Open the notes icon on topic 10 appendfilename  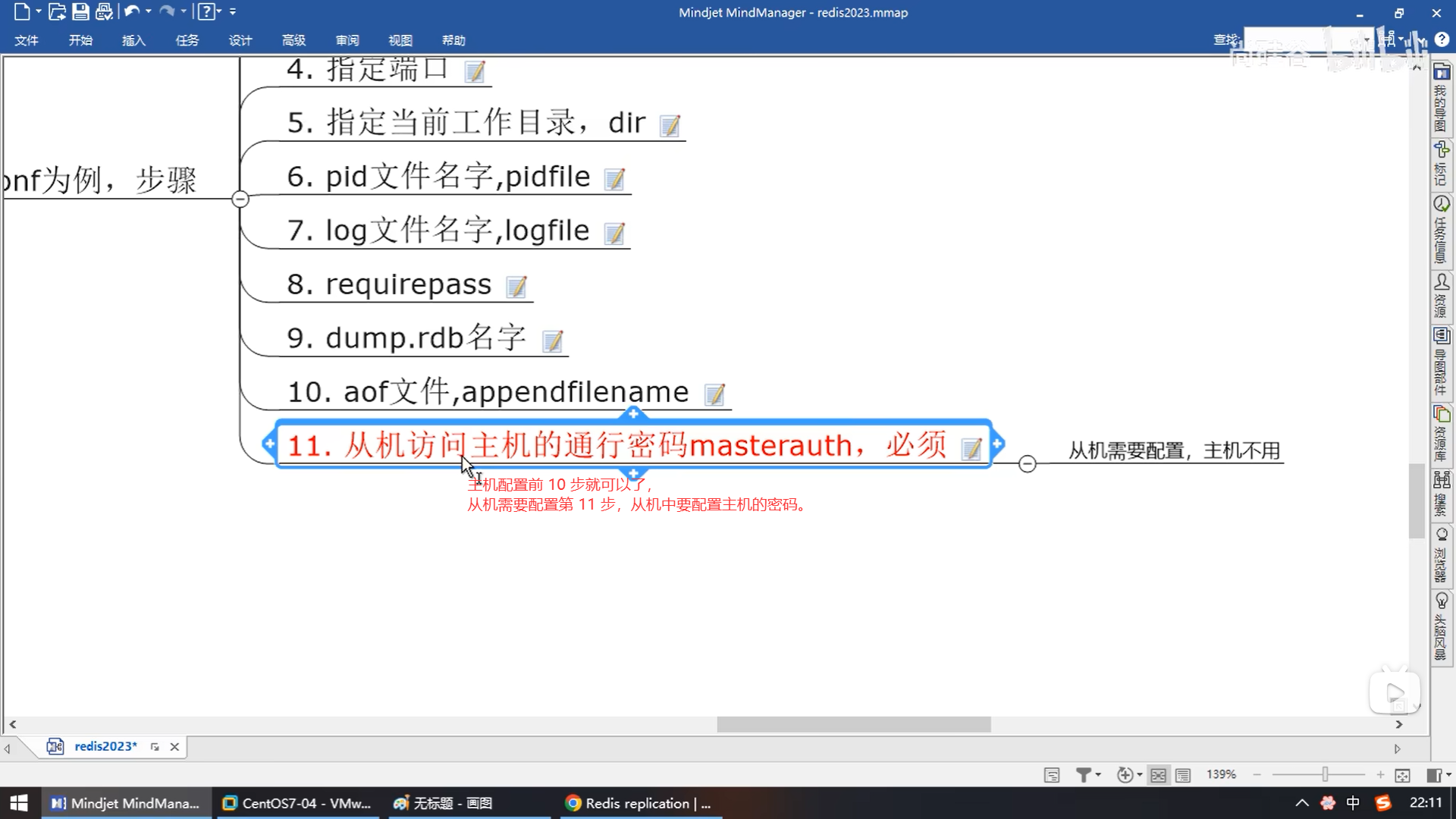[714, 394]
